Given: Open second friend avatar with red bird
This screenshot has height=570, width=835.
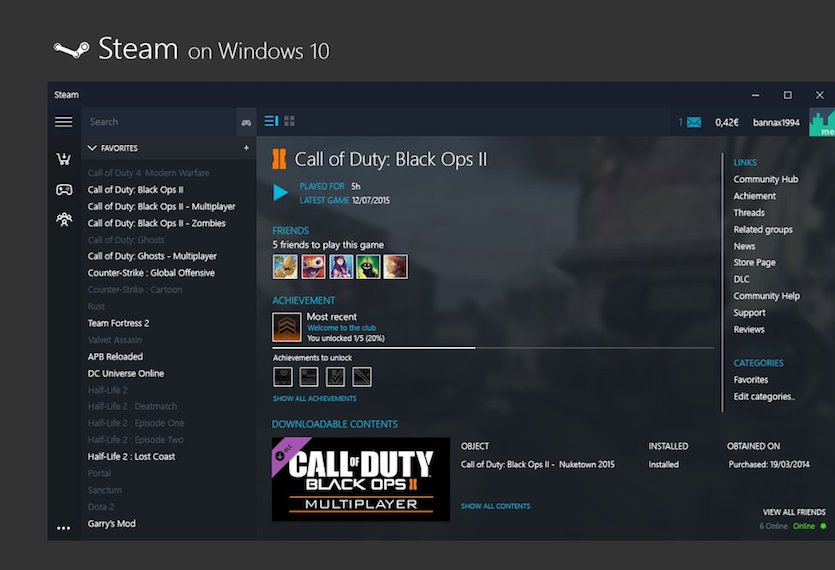Looking at the screenshot, I should (313, 266).
